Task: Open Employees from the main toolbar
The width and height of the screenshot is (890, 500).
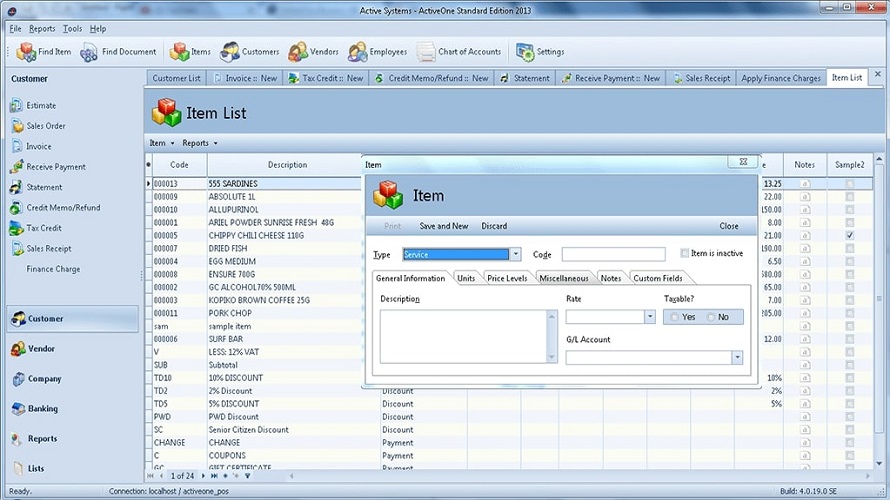Action: point(377,52)
